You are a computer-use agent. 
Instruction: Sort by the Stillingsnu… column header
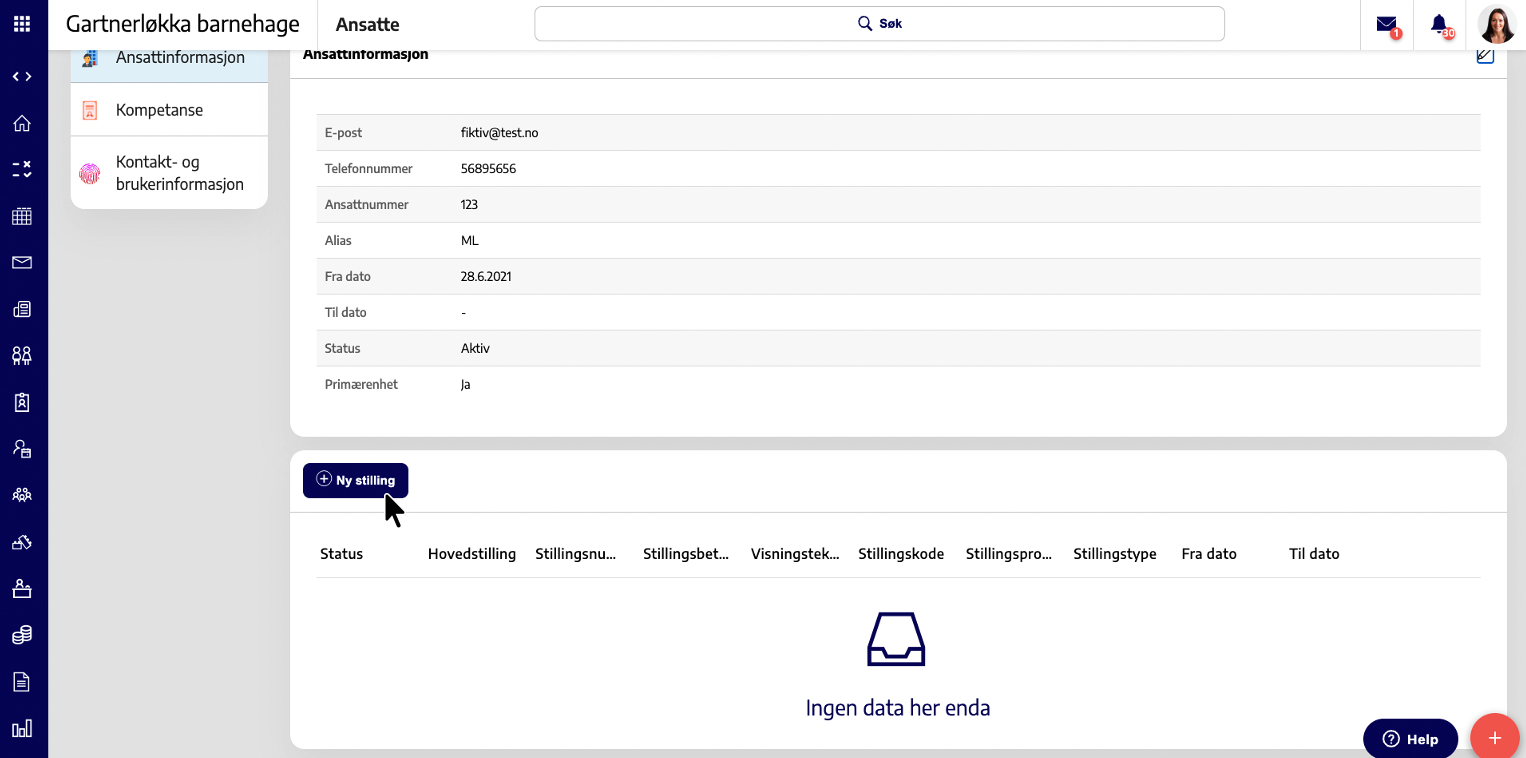(x=576, y=554)
